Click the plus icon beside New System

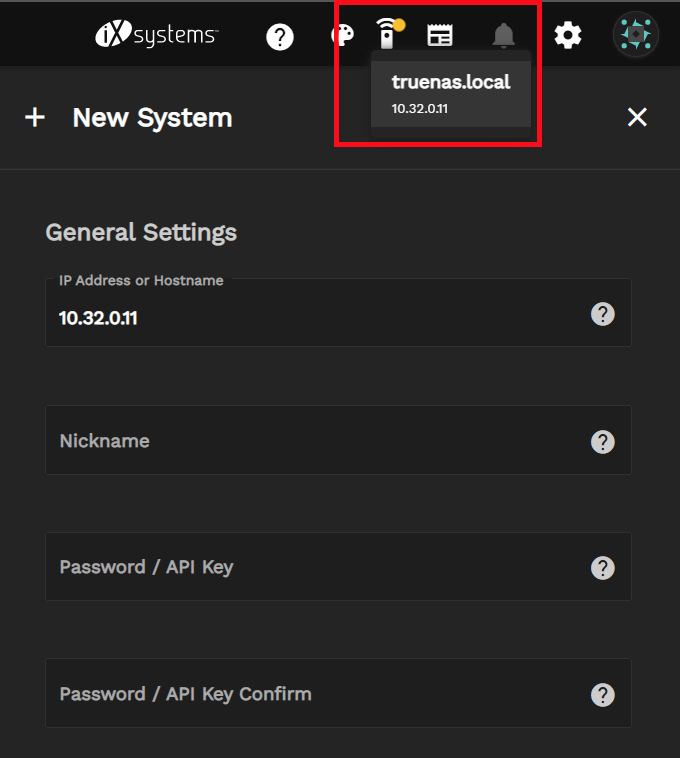click(x=35, y=118)
